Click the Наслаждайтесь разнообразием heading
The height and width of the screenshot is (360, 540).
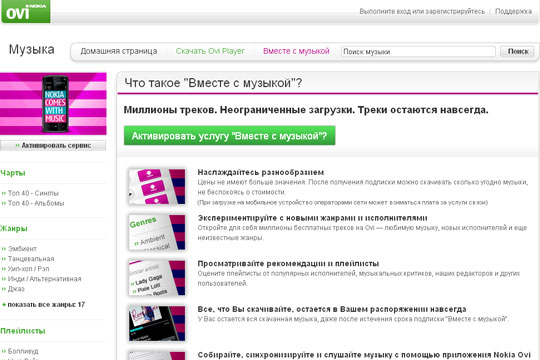click(x=261, y=172)
